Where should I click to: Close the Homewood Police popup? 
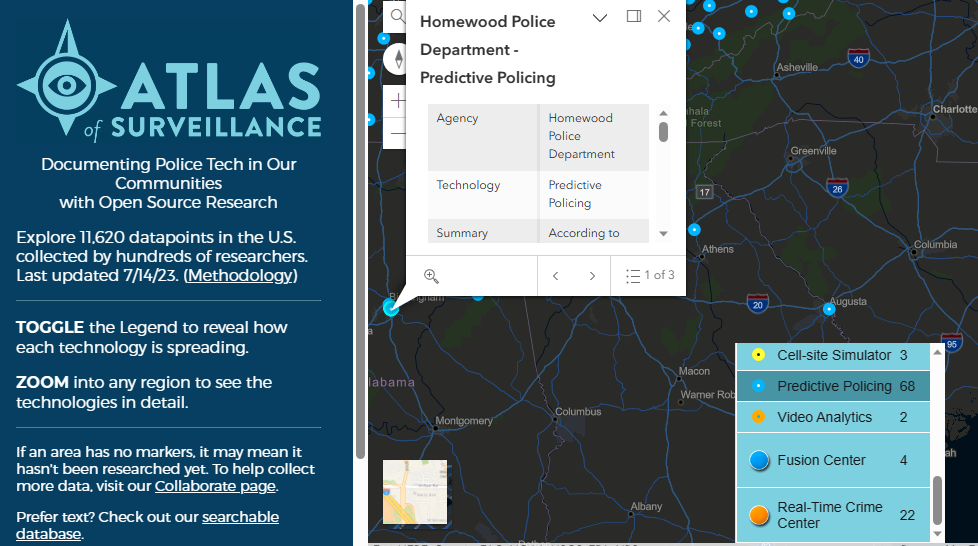[x=664, y=16]
